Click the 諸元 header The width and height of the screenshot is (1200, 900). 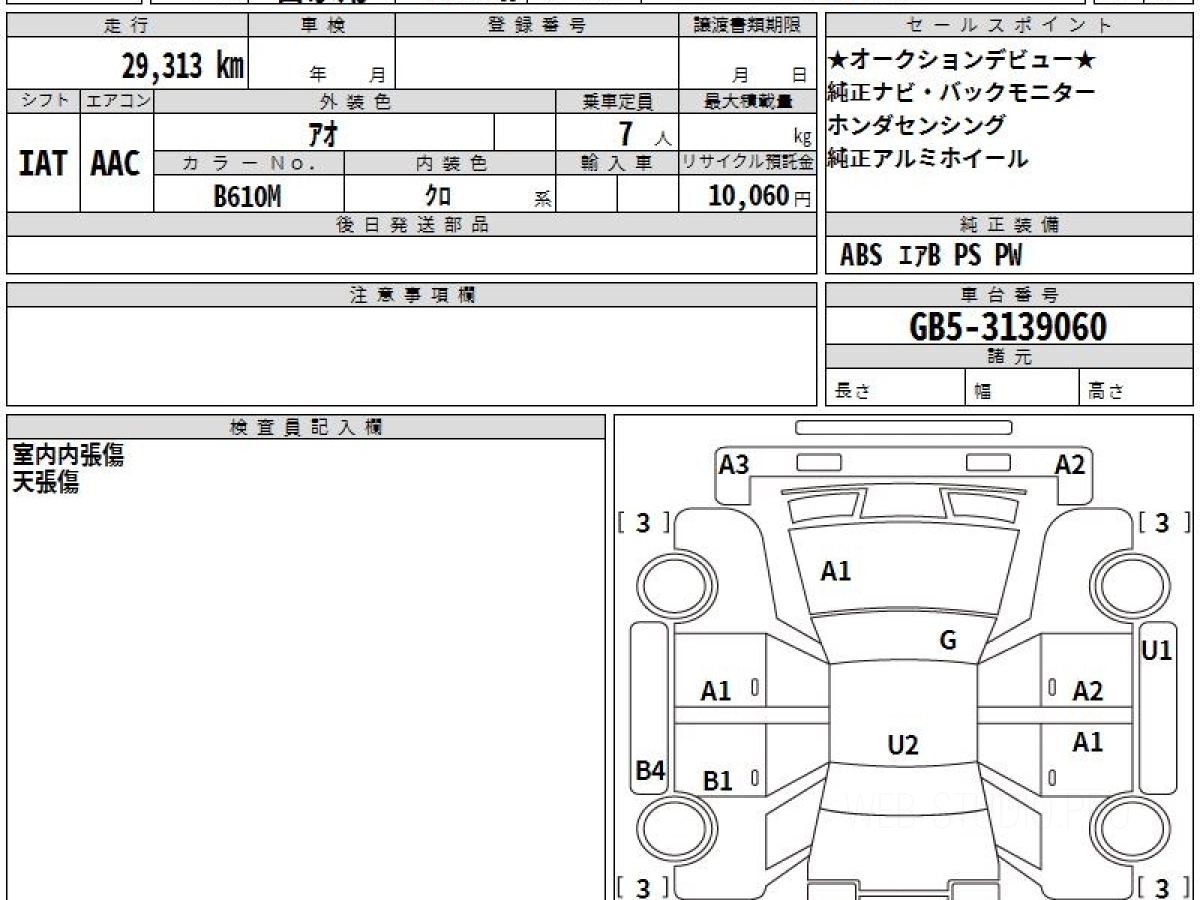pyautogui.click(x=1010, y=357)
